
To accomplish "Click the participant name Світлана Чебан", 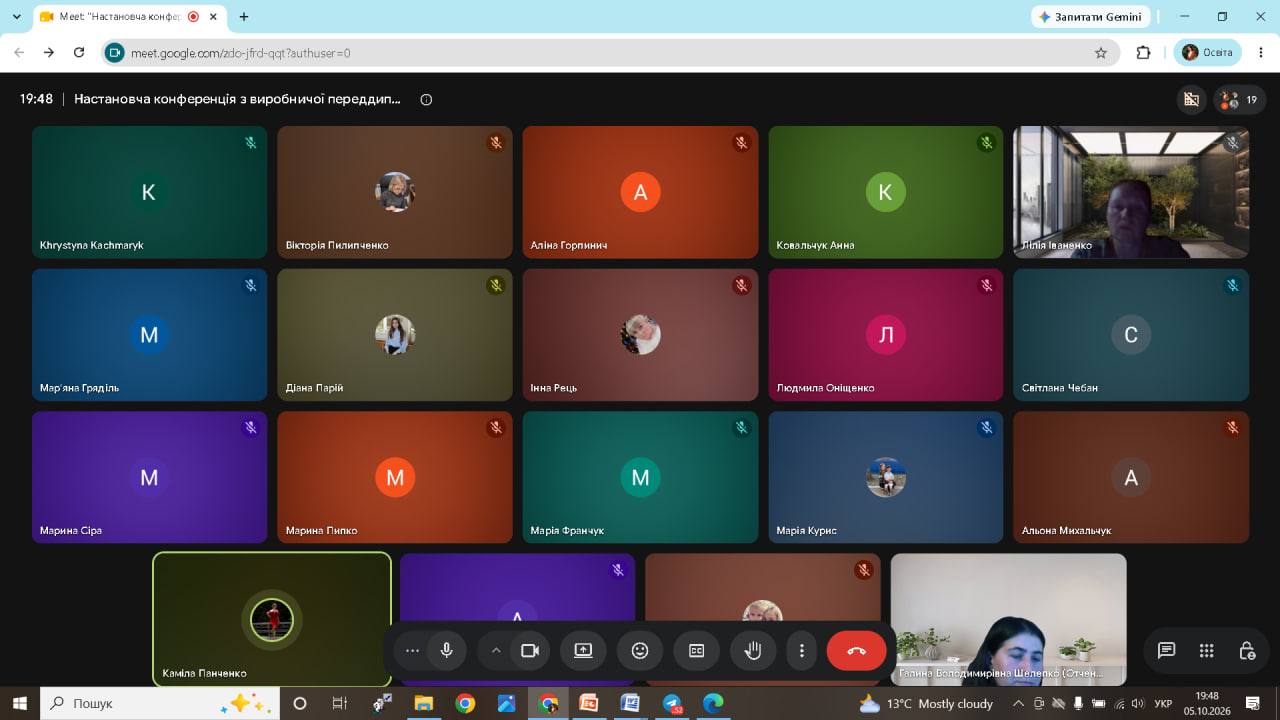I will 1060,388.
